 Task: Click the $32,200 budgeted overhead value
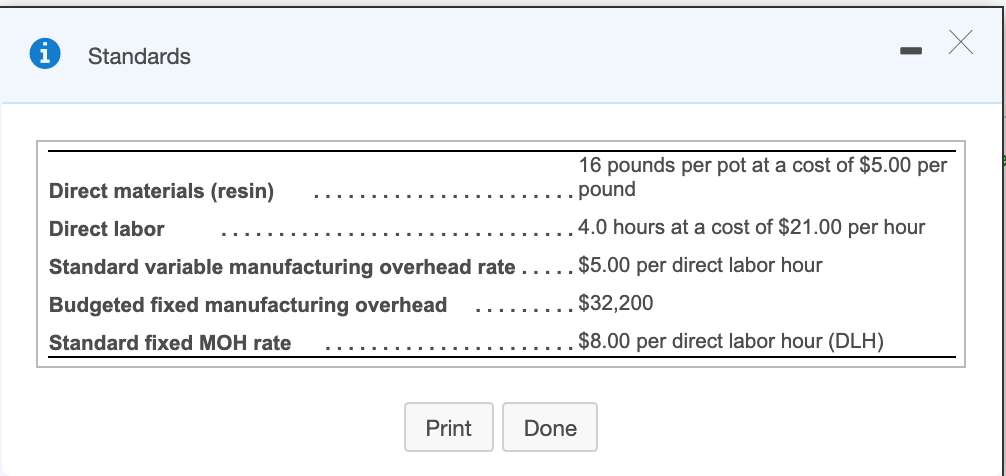[616, 303]
